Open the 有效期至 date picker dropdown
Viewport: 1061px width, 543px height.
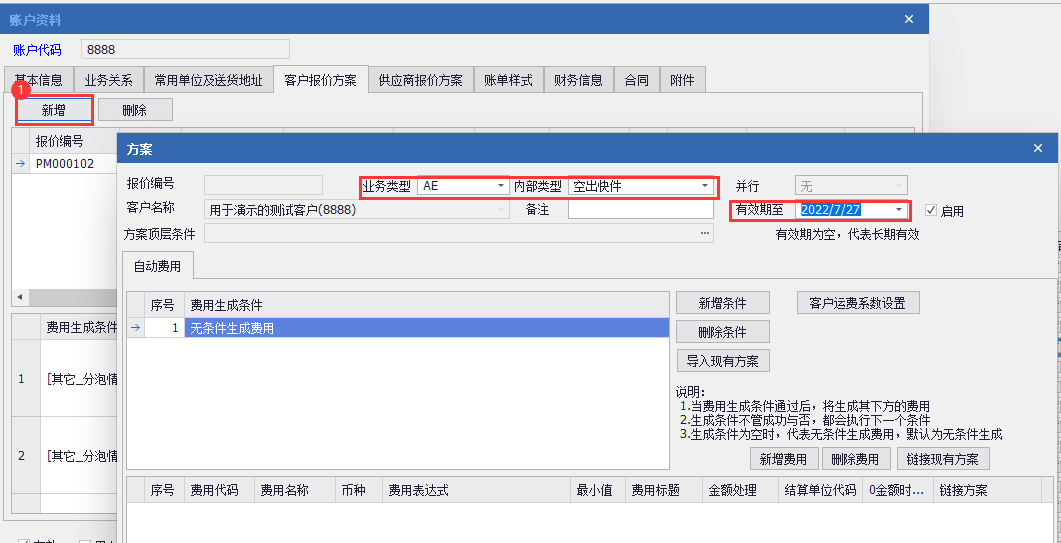[899, 210]
